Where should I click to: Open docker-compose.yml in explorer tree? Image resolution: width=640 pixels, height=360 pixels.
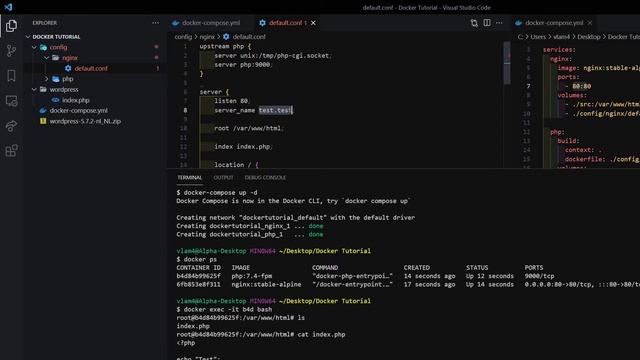78,111
